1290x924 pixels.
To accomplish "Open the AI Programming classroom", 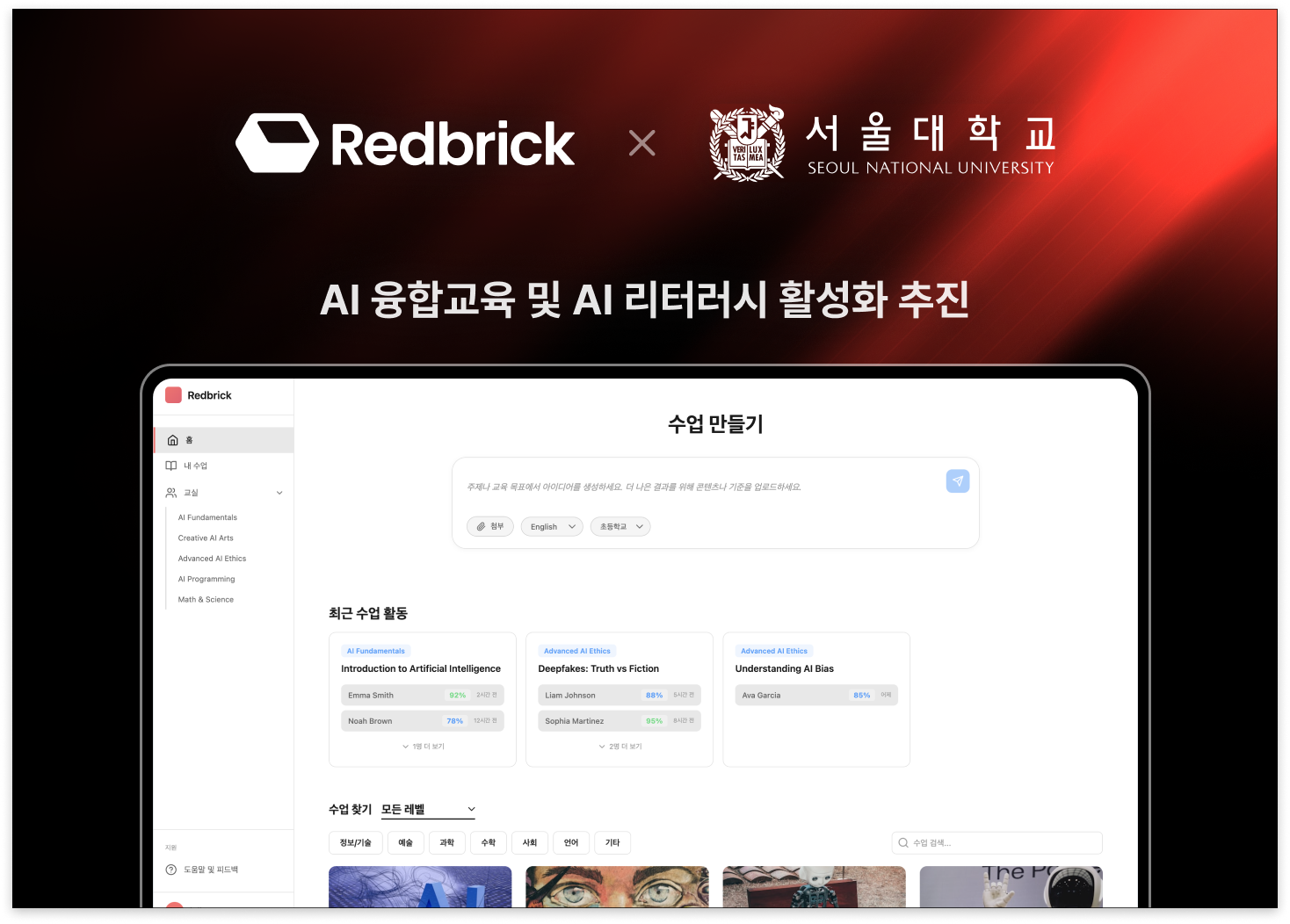I will (x=206, y=579).
